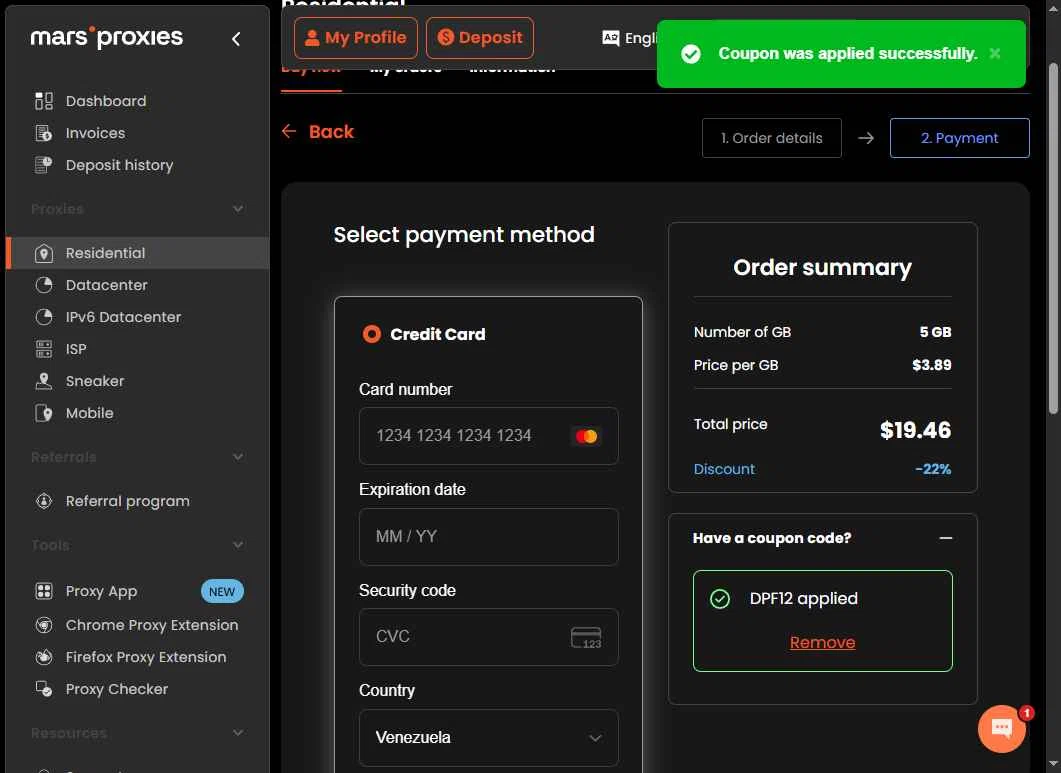Focus the Expiration date MM / YY field
The width and height of the screenshot is (1061, 773).
[x=489, y=537]
